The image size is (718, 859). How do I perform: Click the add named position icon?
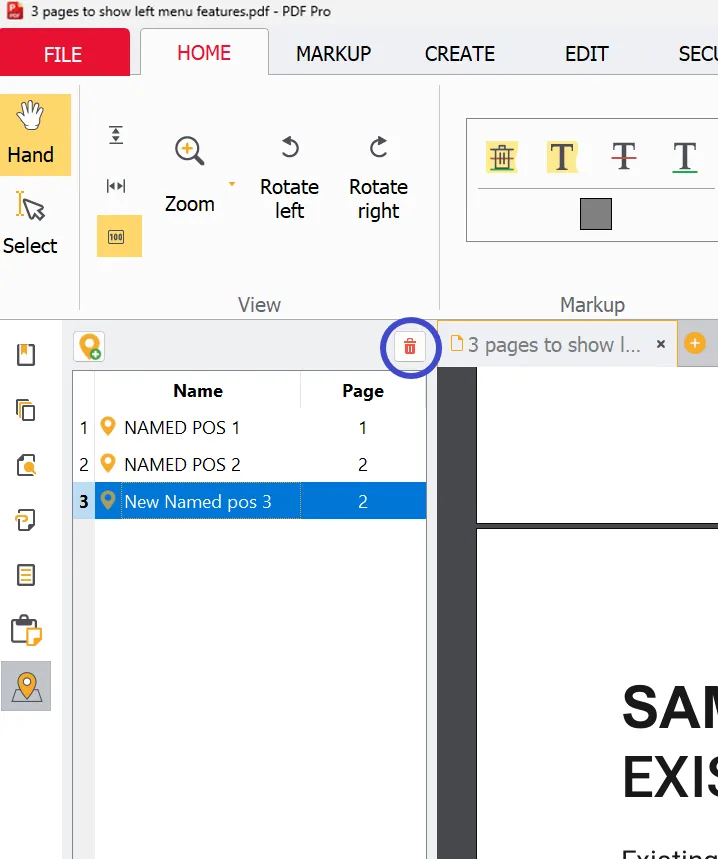point(89,346)
